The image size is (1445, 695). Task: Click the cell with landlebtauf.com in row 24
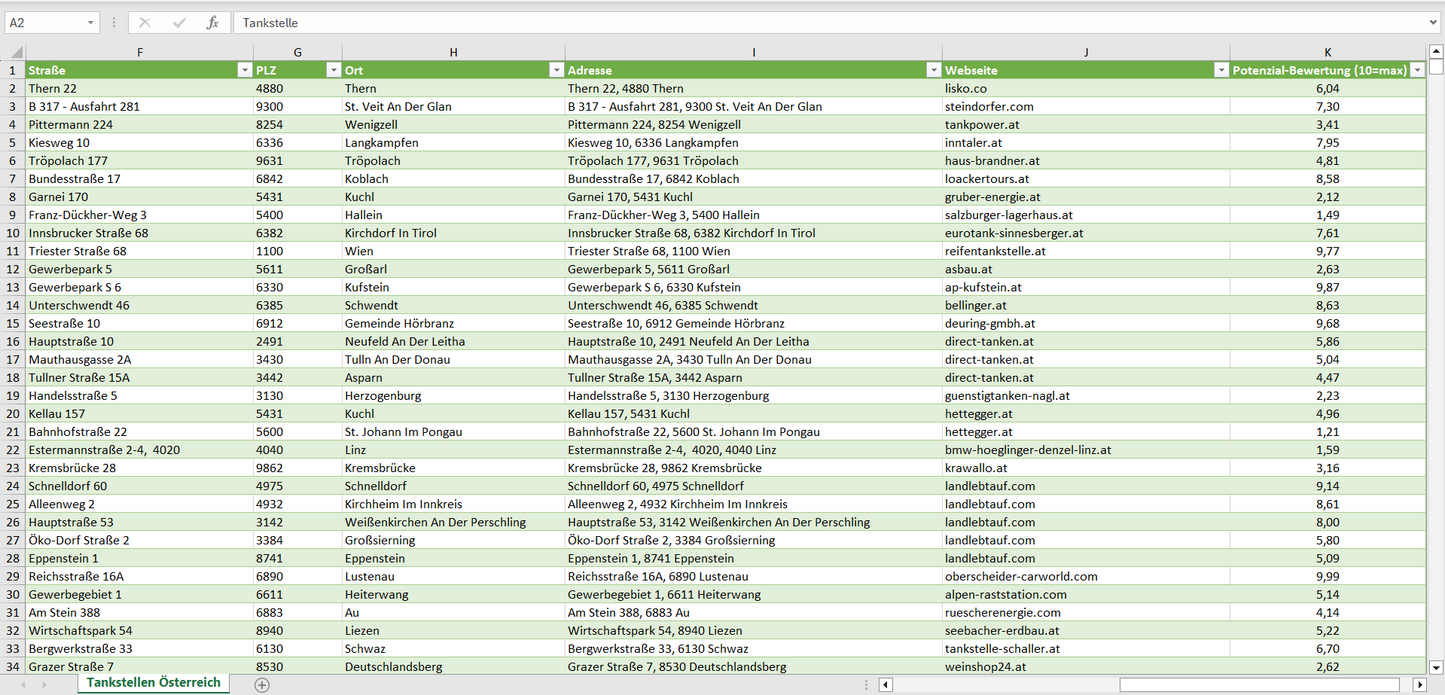coord(1085,486)
